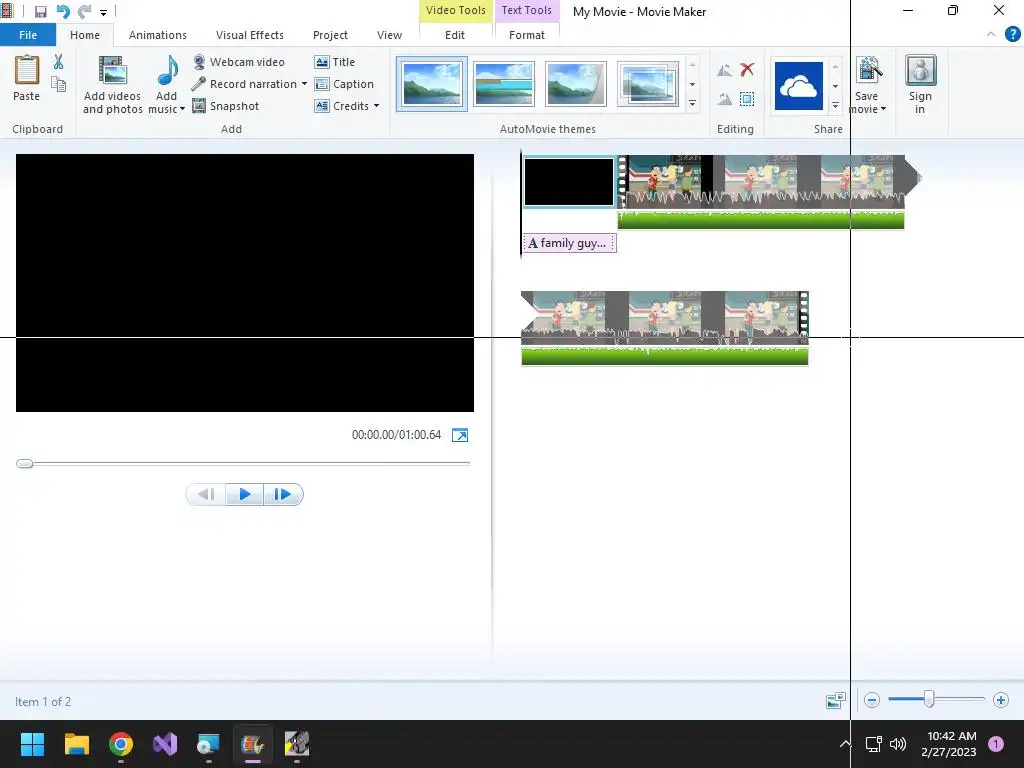Click the volume icon in system tray
The height and width of the screenshot is (768, 1024).
click(898, 744)
